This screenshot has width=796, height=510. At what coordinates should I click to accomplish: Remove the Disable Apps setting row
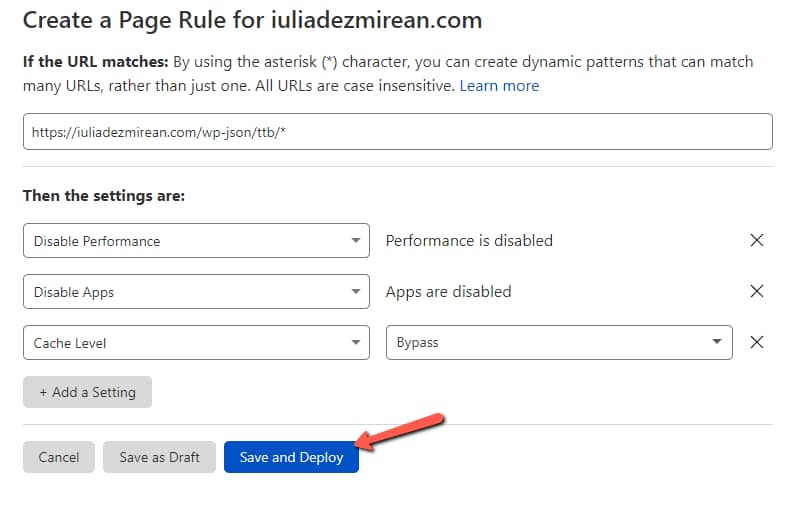coord(757,291)
